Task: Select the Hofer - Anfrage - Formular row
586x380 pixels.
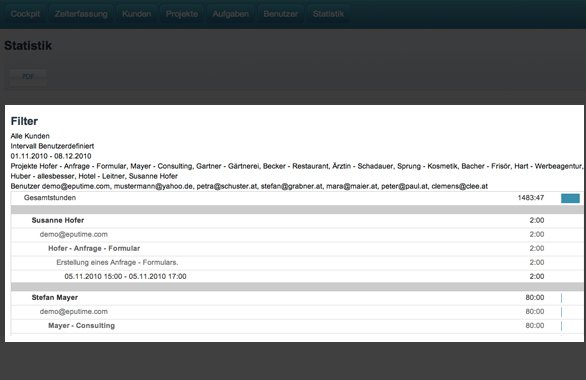Action: click(x=297, y=248)
